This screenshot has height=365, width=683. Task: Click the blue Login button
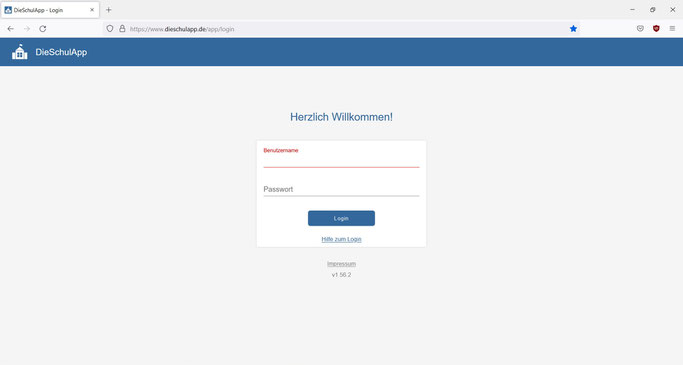[341, 218]
